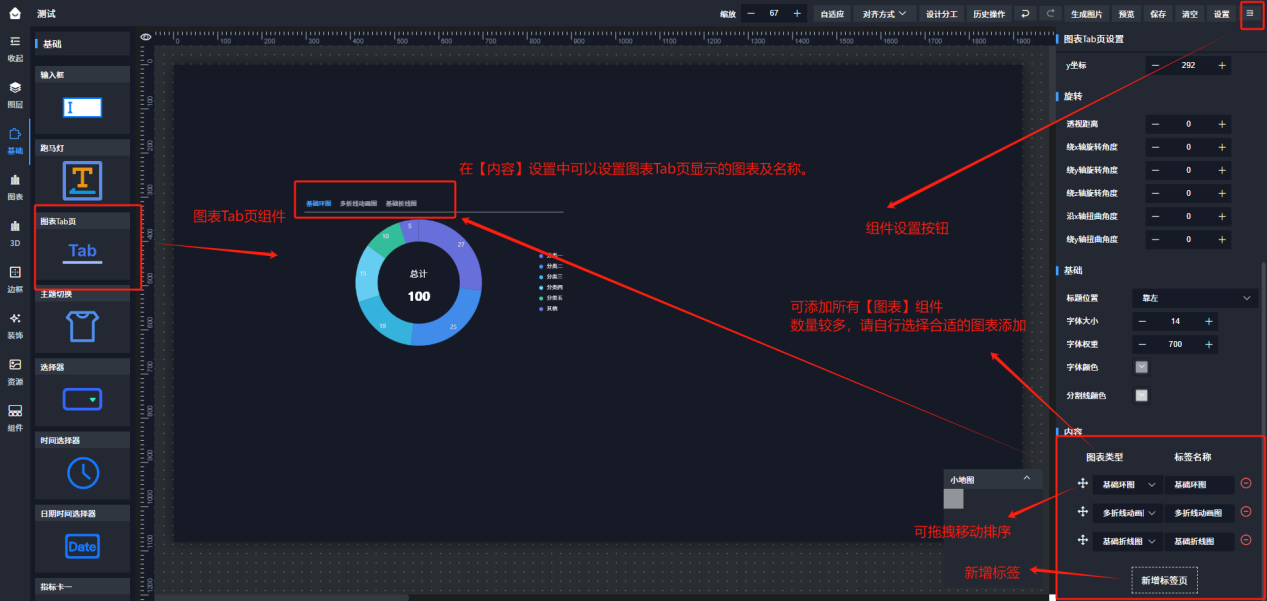Click the zoom value field showing 67
Screen dimensions: 1267x601
coord(774,14)
